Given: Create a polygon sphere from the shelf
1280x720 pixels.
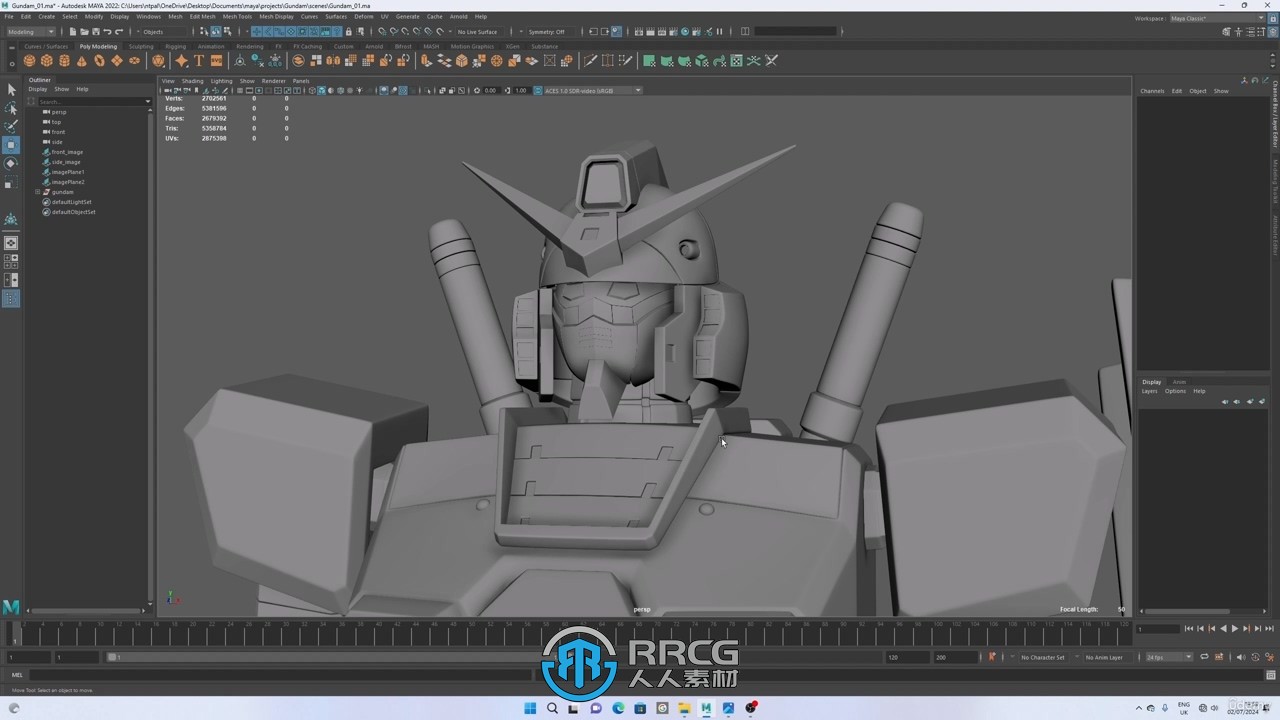Looking at the screenshot, I should (30, 61).
